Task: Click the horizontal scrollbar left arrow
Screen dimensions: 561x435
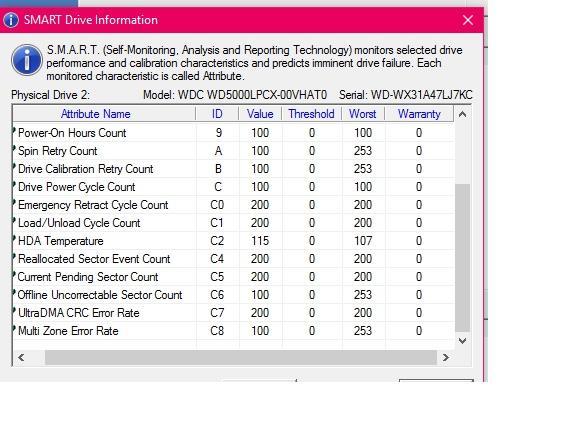Action: click(21, 357)
